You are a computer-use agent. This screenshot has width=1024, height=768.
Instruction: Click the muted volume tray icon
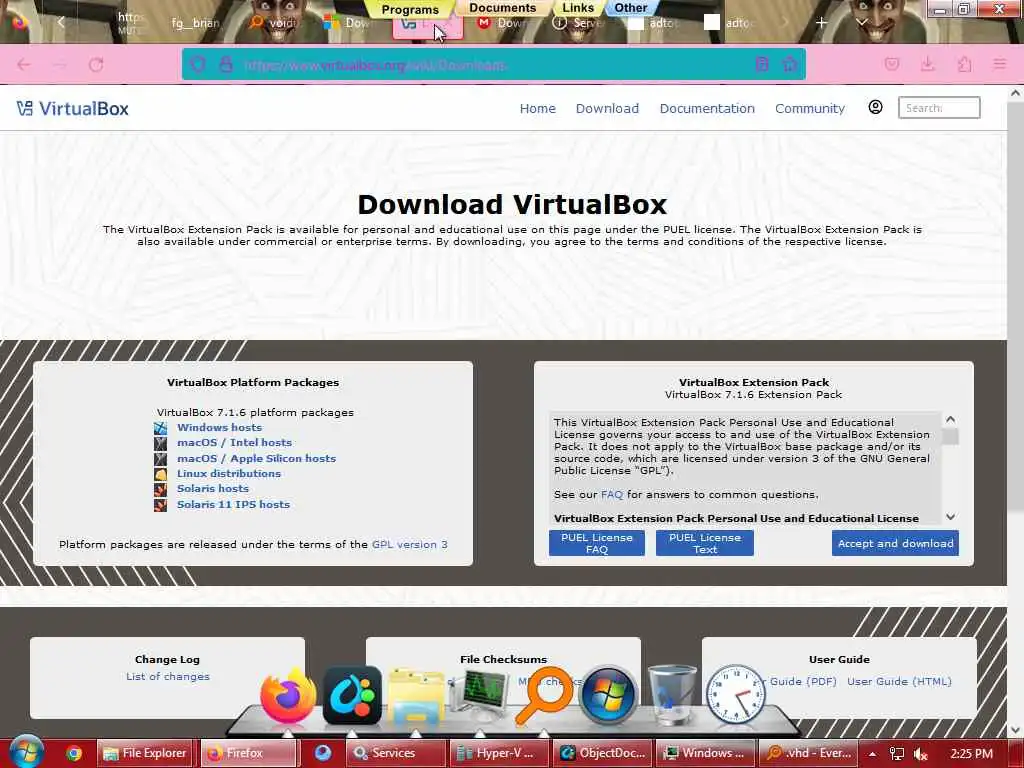pyautogui.click(x=921, y=754)
